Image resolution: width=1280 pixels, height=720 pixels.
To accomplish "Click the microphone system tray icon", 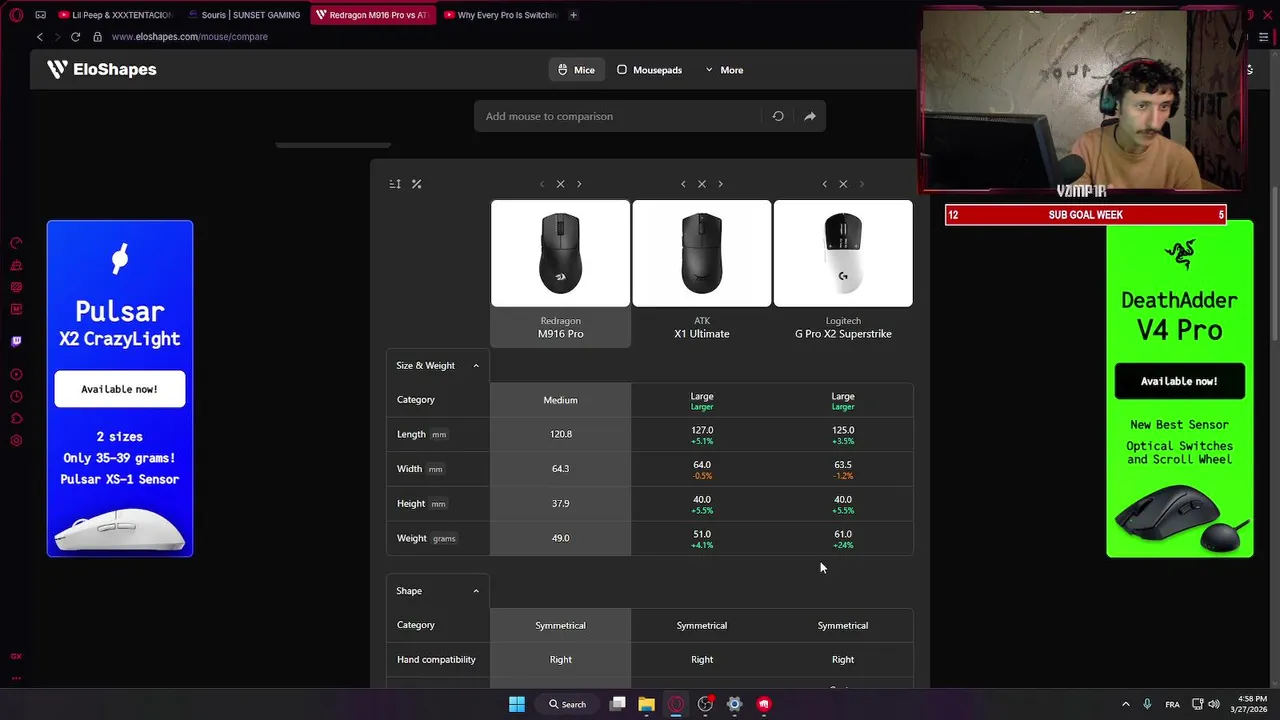I will pos(1147,704).
